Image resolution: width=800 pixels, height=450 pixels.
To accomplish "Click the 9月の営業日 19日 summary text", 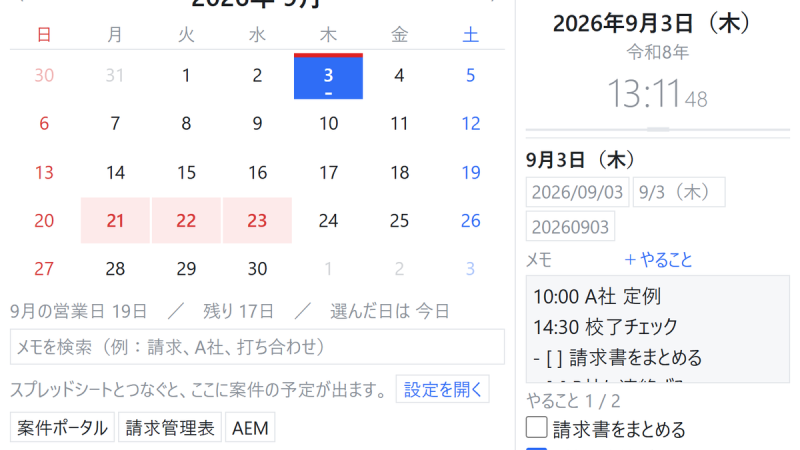I will (x=79, y=311).
